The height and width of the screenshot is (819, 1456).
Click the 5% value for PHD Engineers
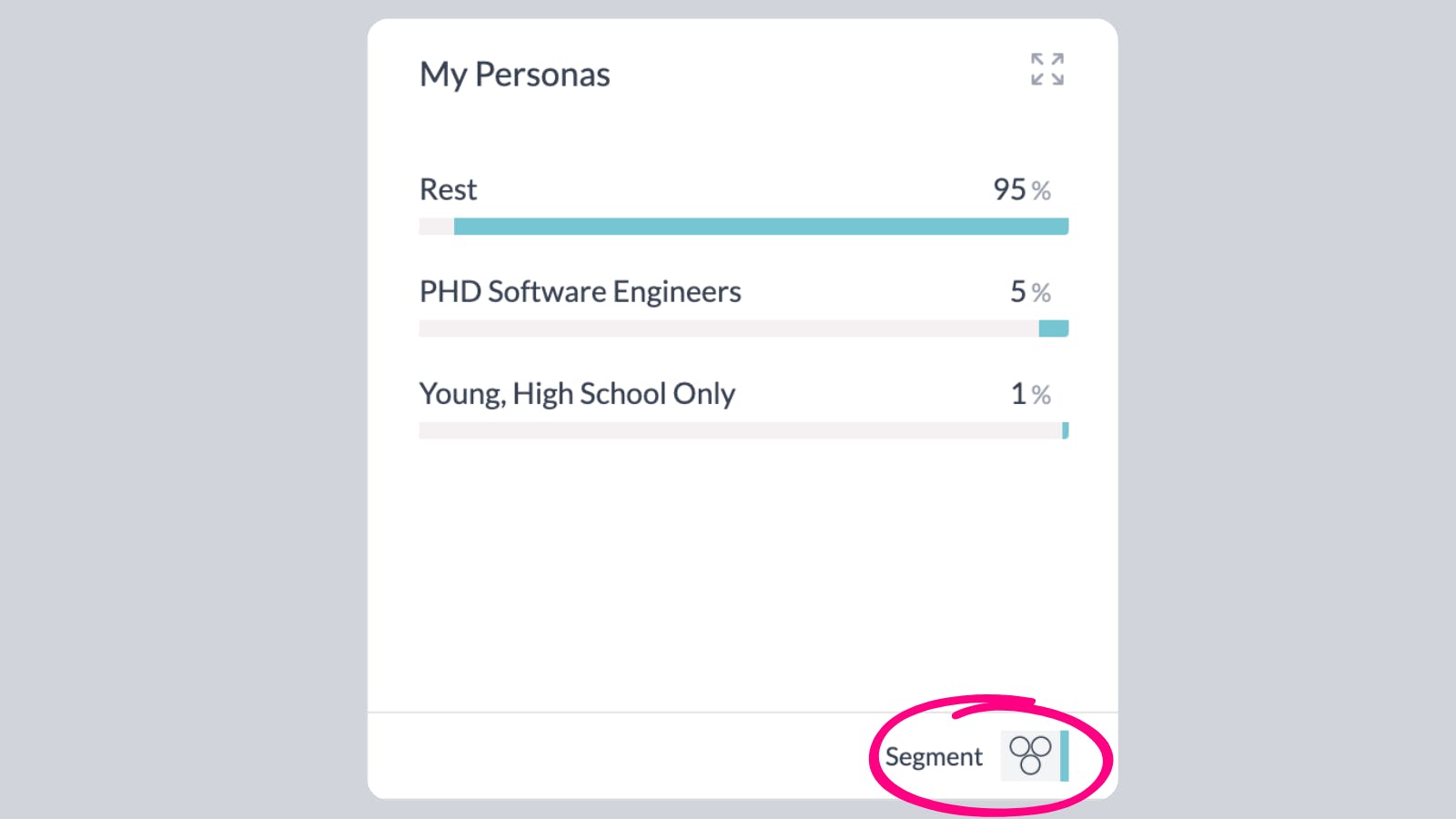(x=1018, y=291)
